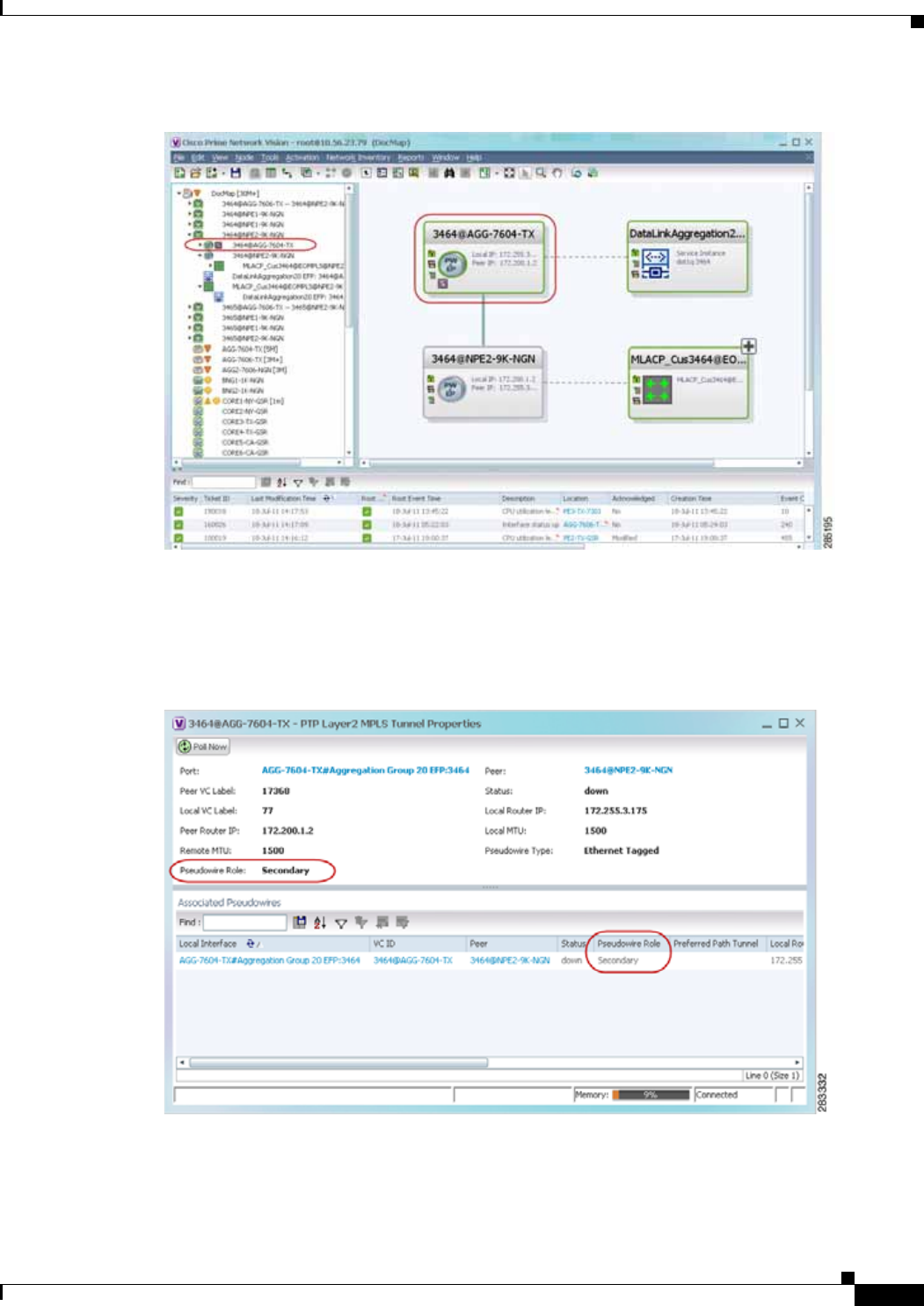Viewport: 924px width, 1306px height.
Task: Click the clear filter icon in Associated Pseudowires
Action: pyautogui.click(x=360, y=923)
